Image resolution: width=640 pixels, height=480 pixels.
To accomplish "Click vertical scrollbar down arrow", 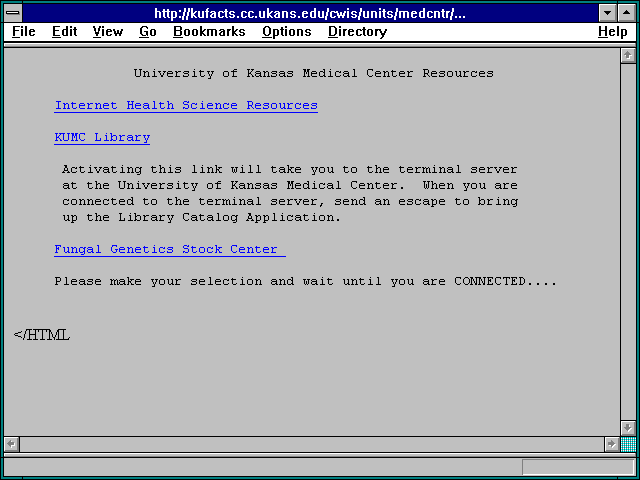I will pyautogui.click(x=628, y=428).
